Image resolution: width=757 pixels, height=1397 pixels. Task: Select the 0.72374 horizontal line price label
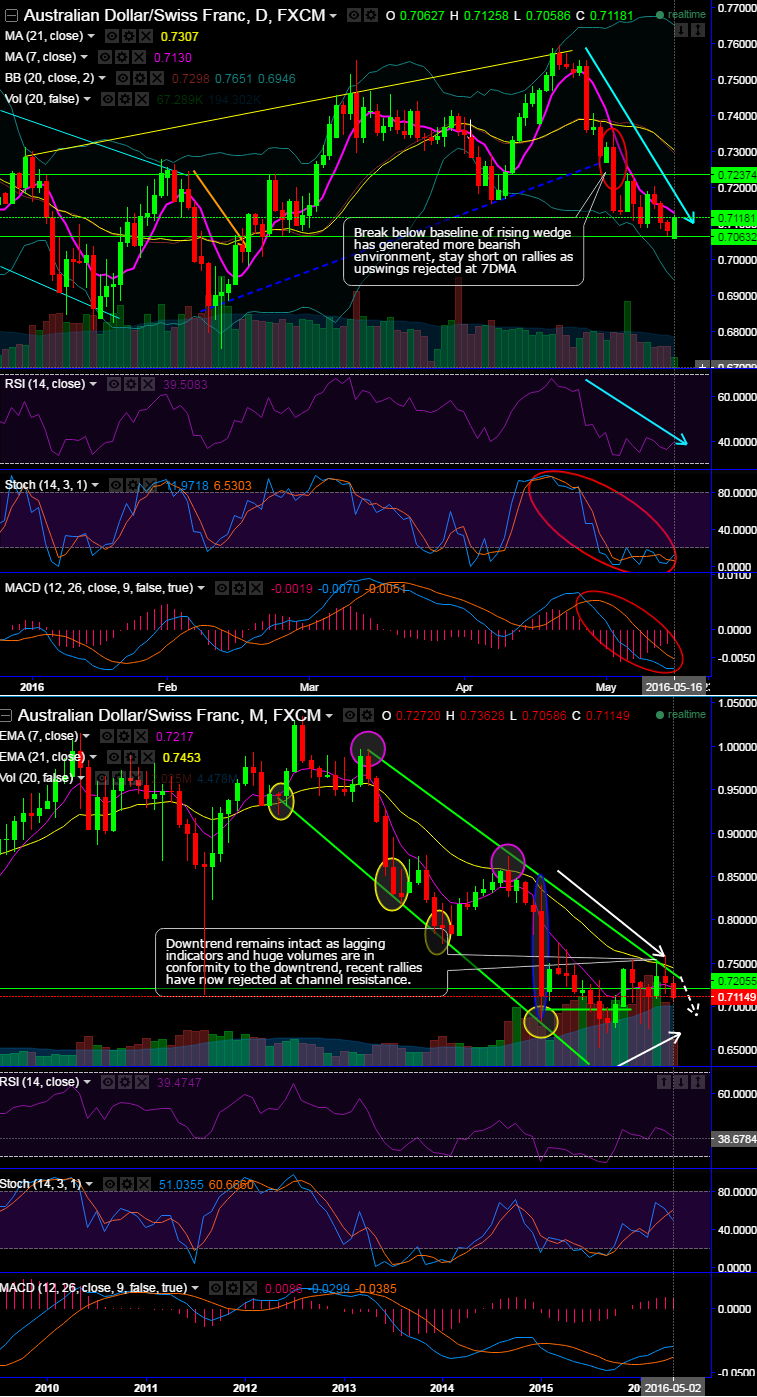[x=734, y=174]
